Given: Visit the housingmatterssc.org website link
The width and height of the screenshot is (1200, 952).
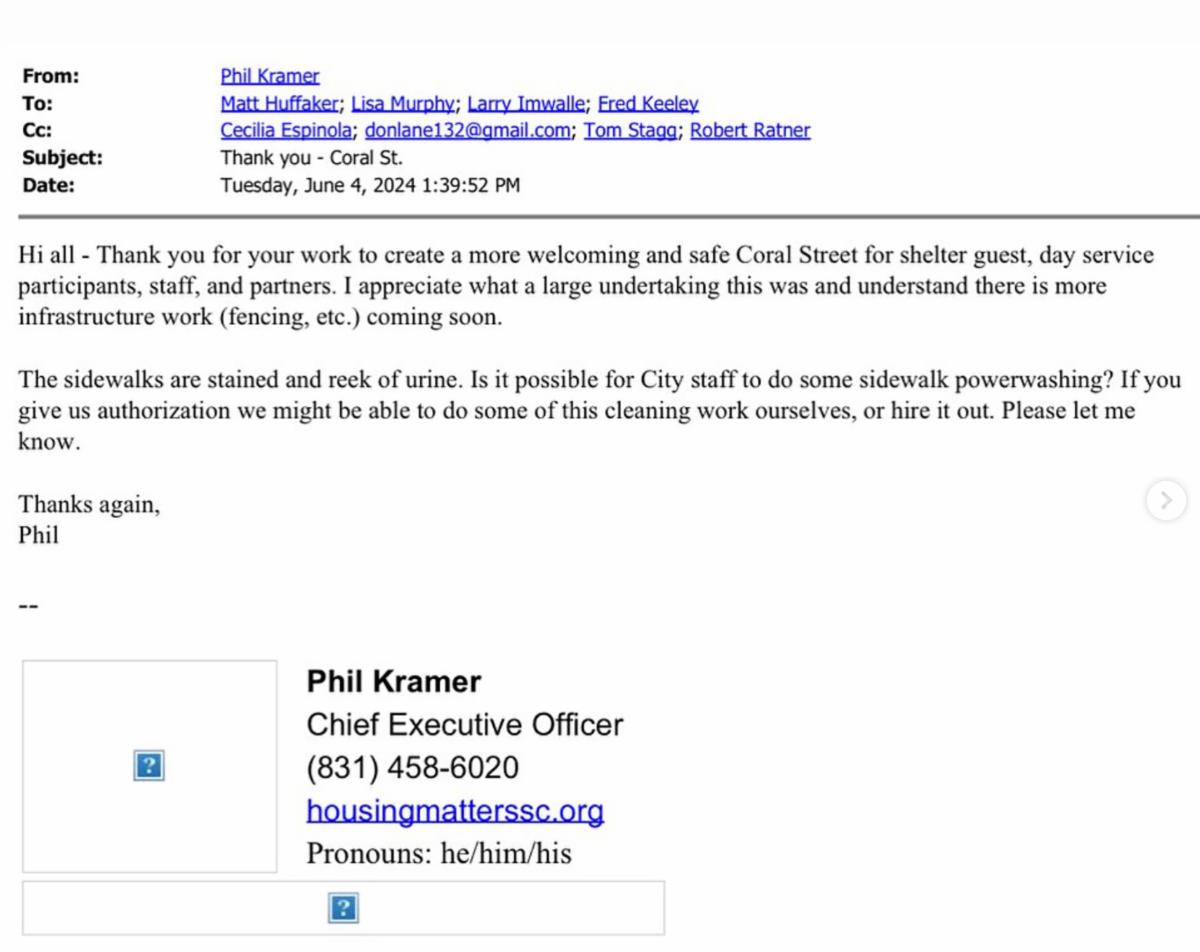Looking at the screenshot, I should tap(455, 811).
